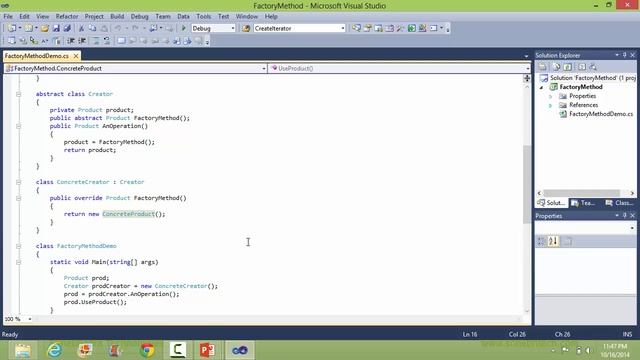Open PowerPoint from the Windows taskbar
The image size is (640, 360).
pos(207,350)
